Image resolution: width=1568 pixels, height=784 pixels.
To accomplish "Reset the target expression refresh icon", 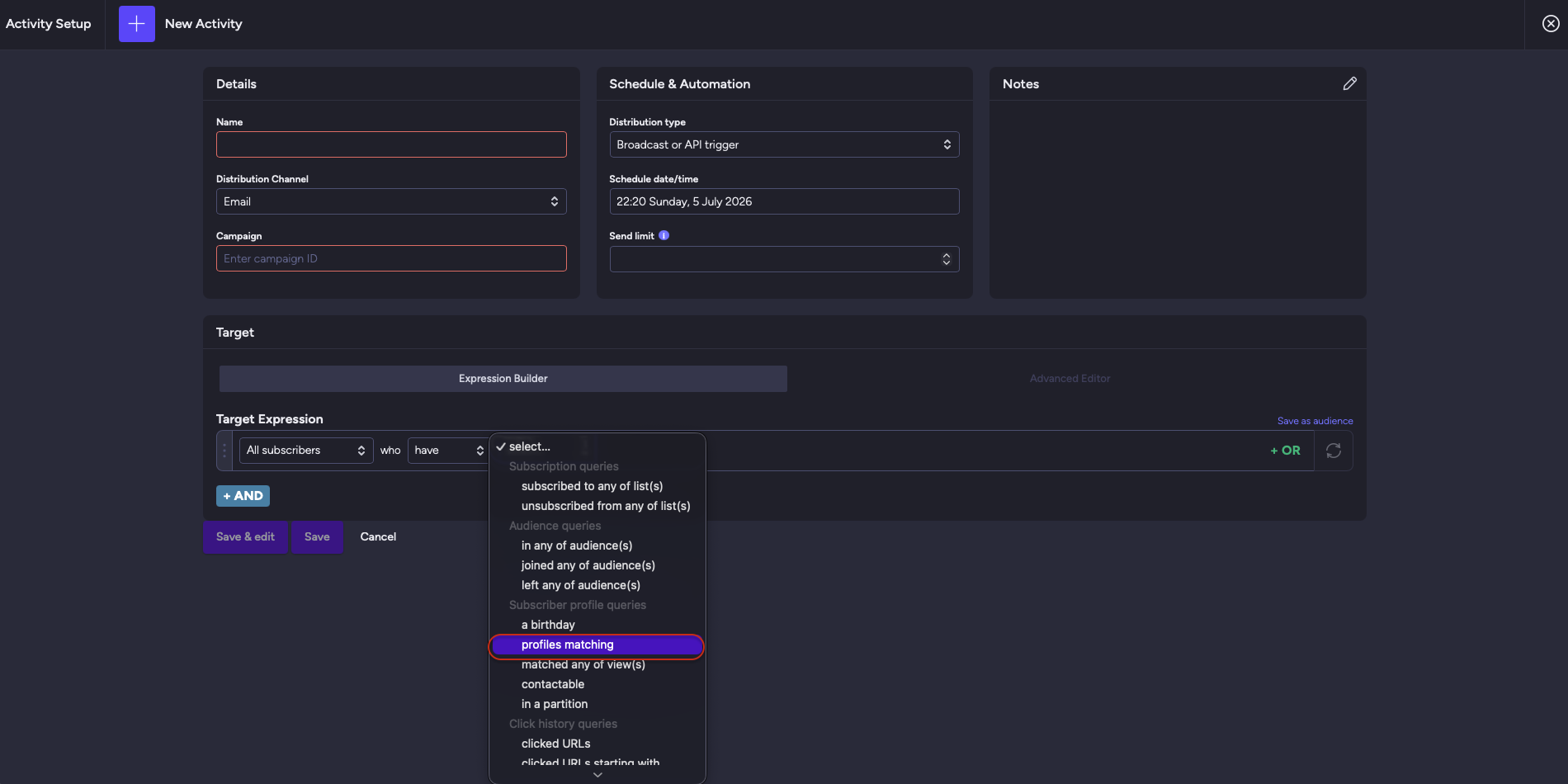I will (1333, 451).
